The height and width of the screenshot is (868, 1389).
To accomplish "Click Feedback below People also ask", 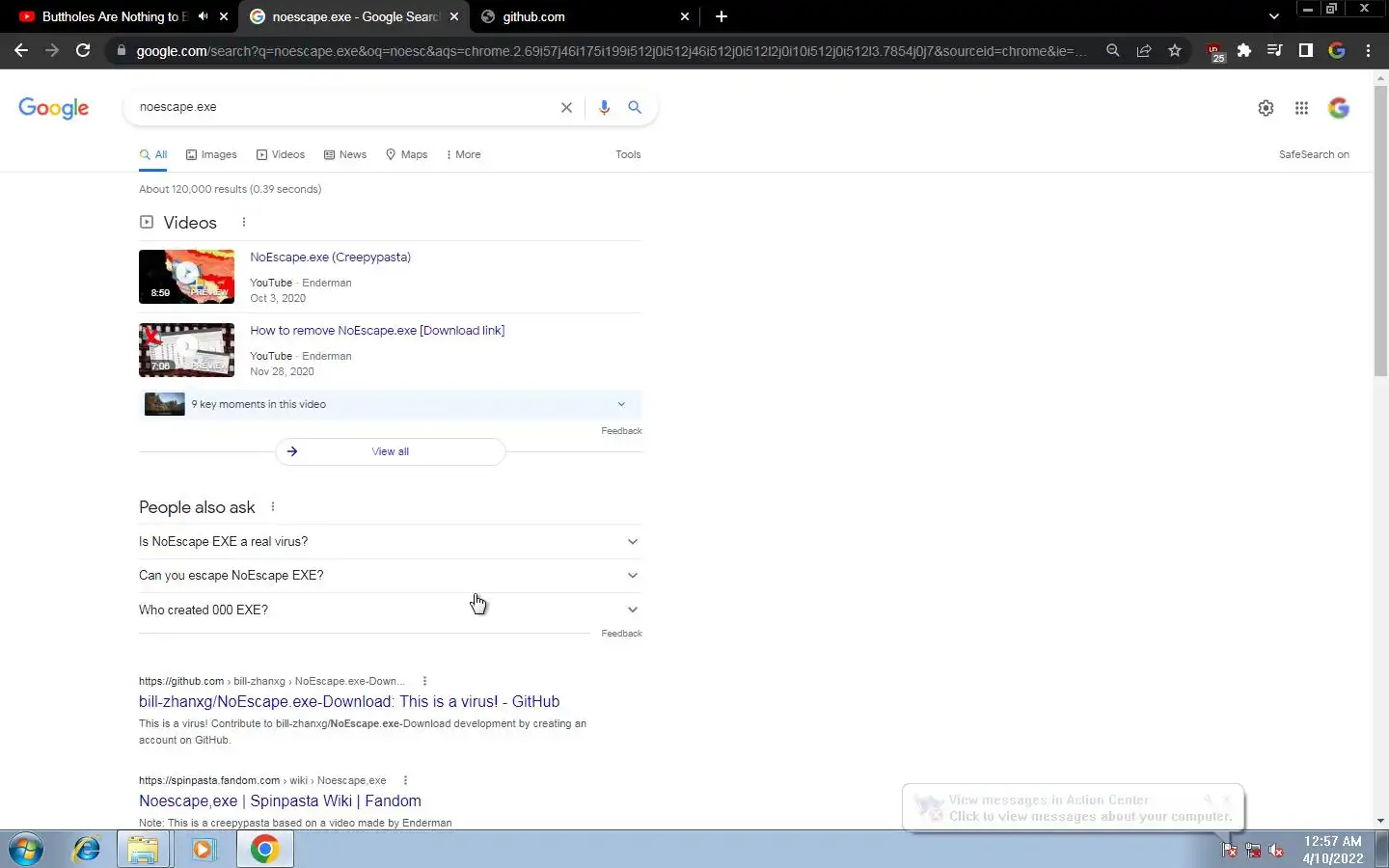I will tap(621, 634).
